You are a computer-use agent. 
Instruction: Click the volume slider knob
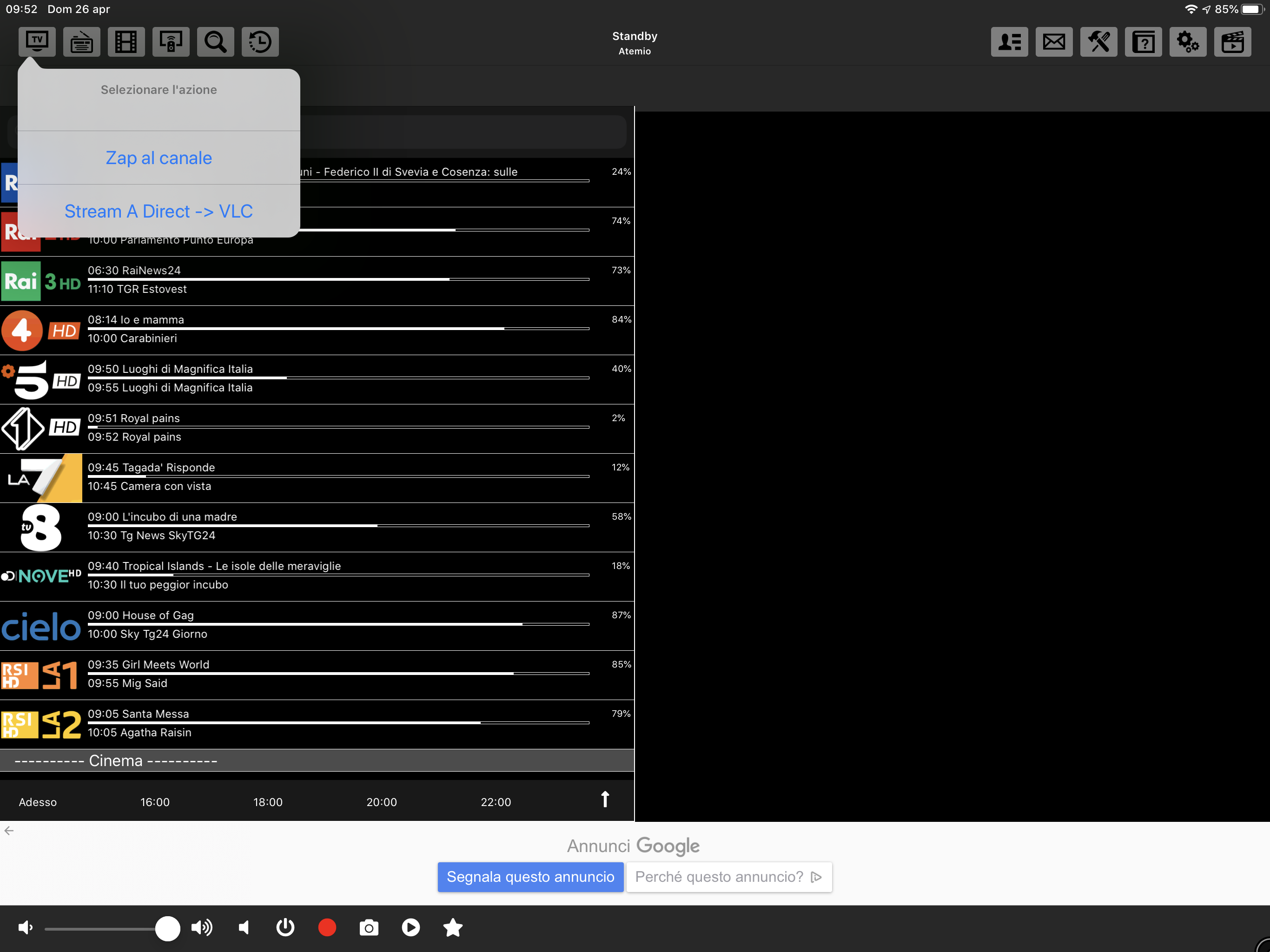[168, 928]
